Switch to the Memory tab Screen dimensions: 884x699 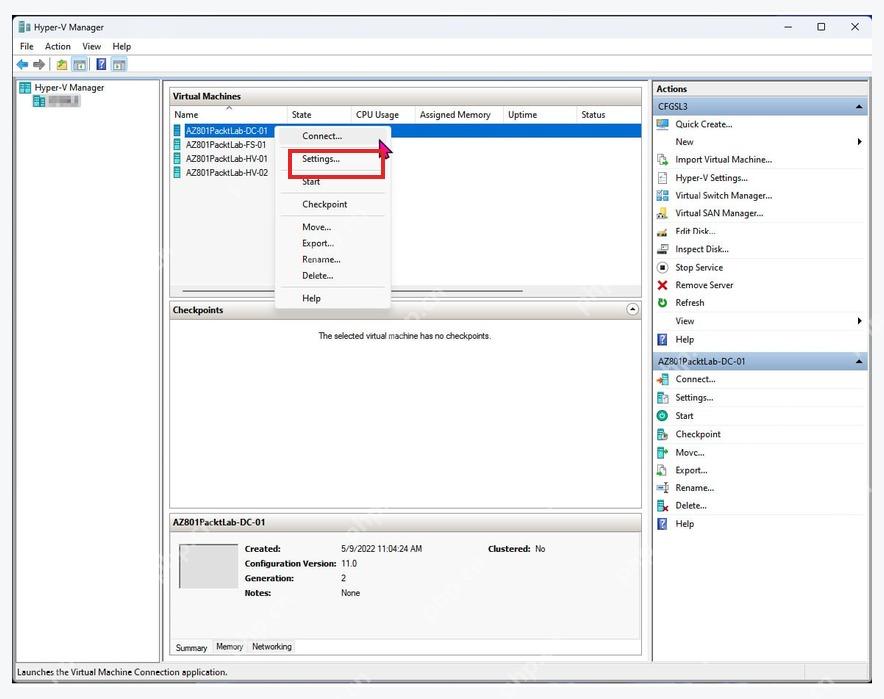(x=229, y=647)
